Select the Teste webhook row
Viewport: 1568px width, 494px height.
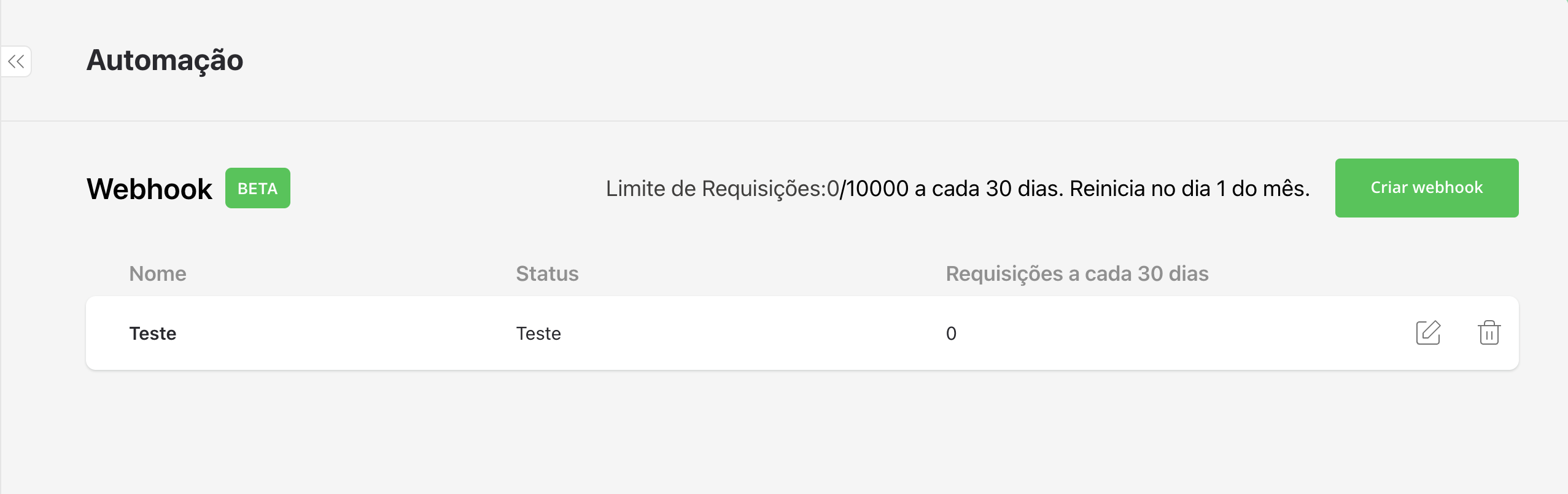pyautogui.click(x=798, y=333)
